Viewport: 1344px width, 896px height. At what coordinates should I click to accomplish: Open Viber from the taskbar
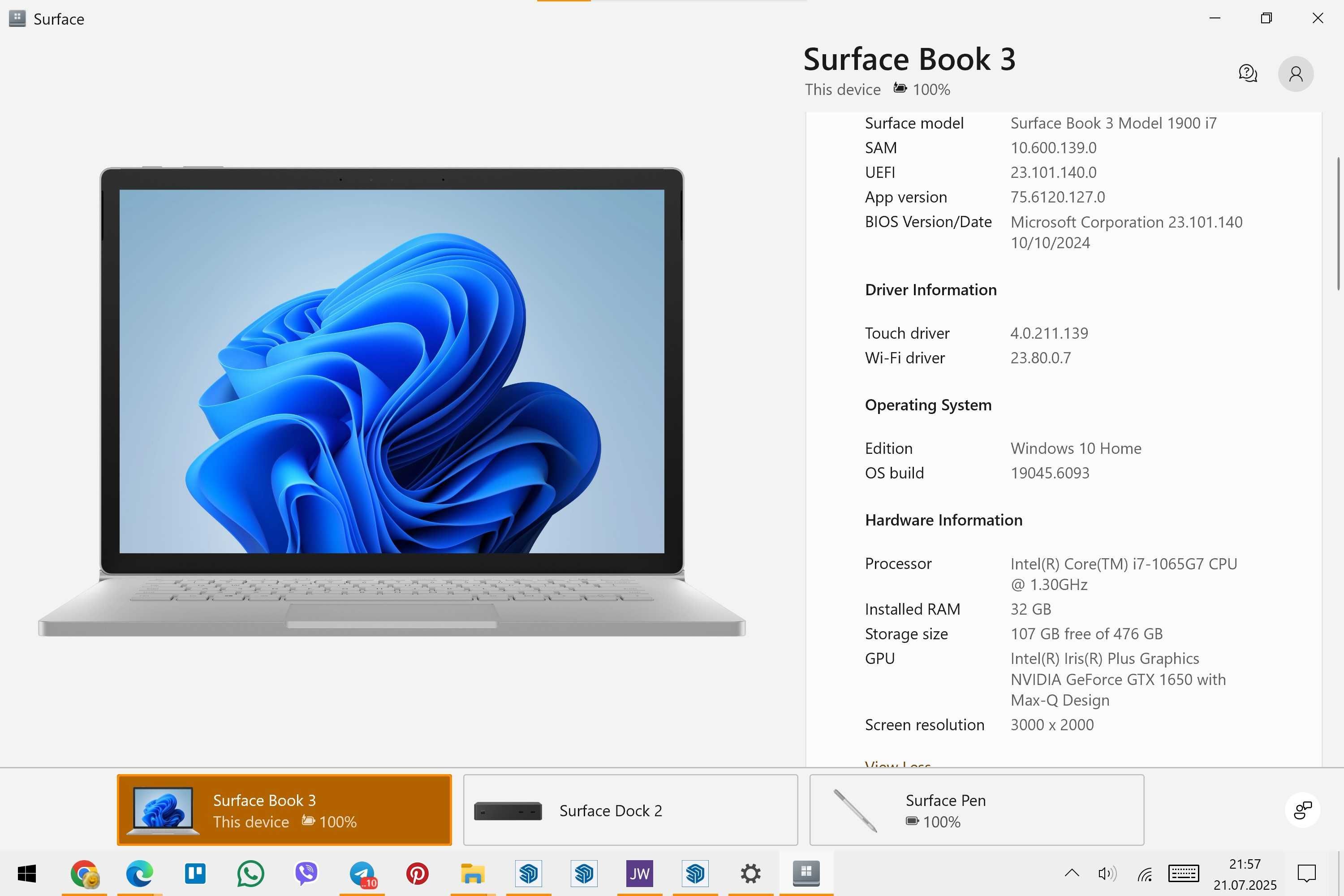click(x=306, y=873)
